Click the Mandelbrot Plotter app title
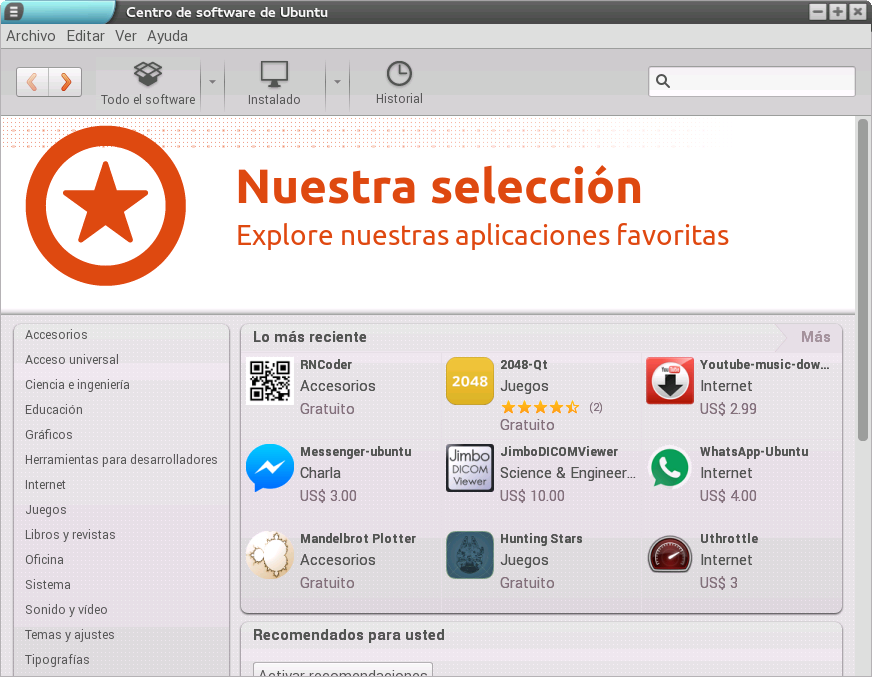Screen dimensions: 872x677 [358, 538]
